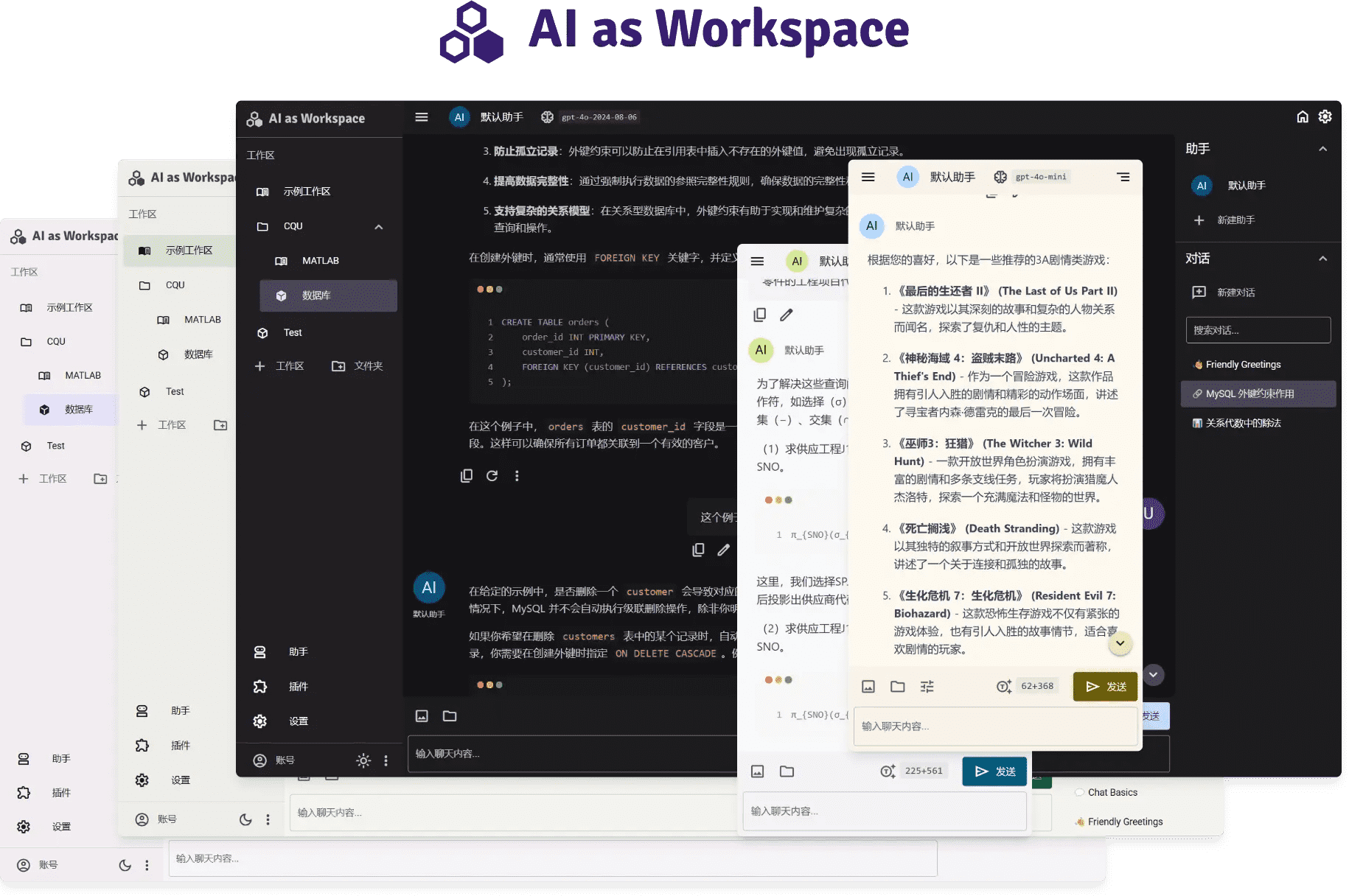Screen dimensions: 1349x896
Task: Copy the reply above the regenerate icon
Action: click(467, 476)
